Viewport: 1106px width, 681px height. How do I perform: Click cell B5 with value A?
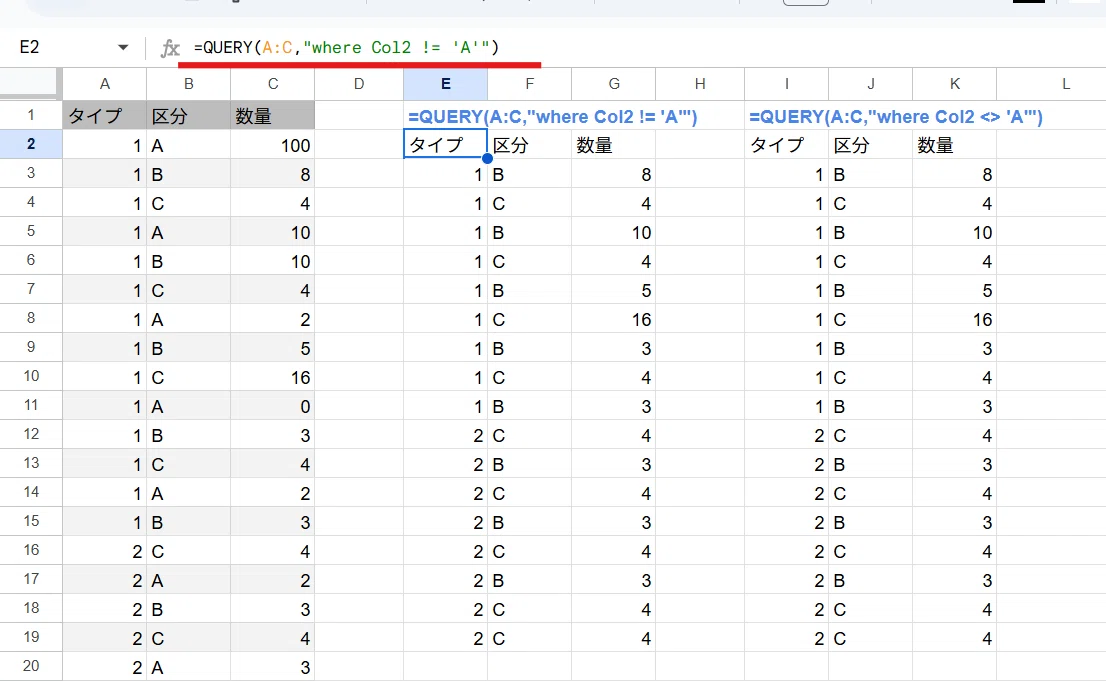coord(188,232)
